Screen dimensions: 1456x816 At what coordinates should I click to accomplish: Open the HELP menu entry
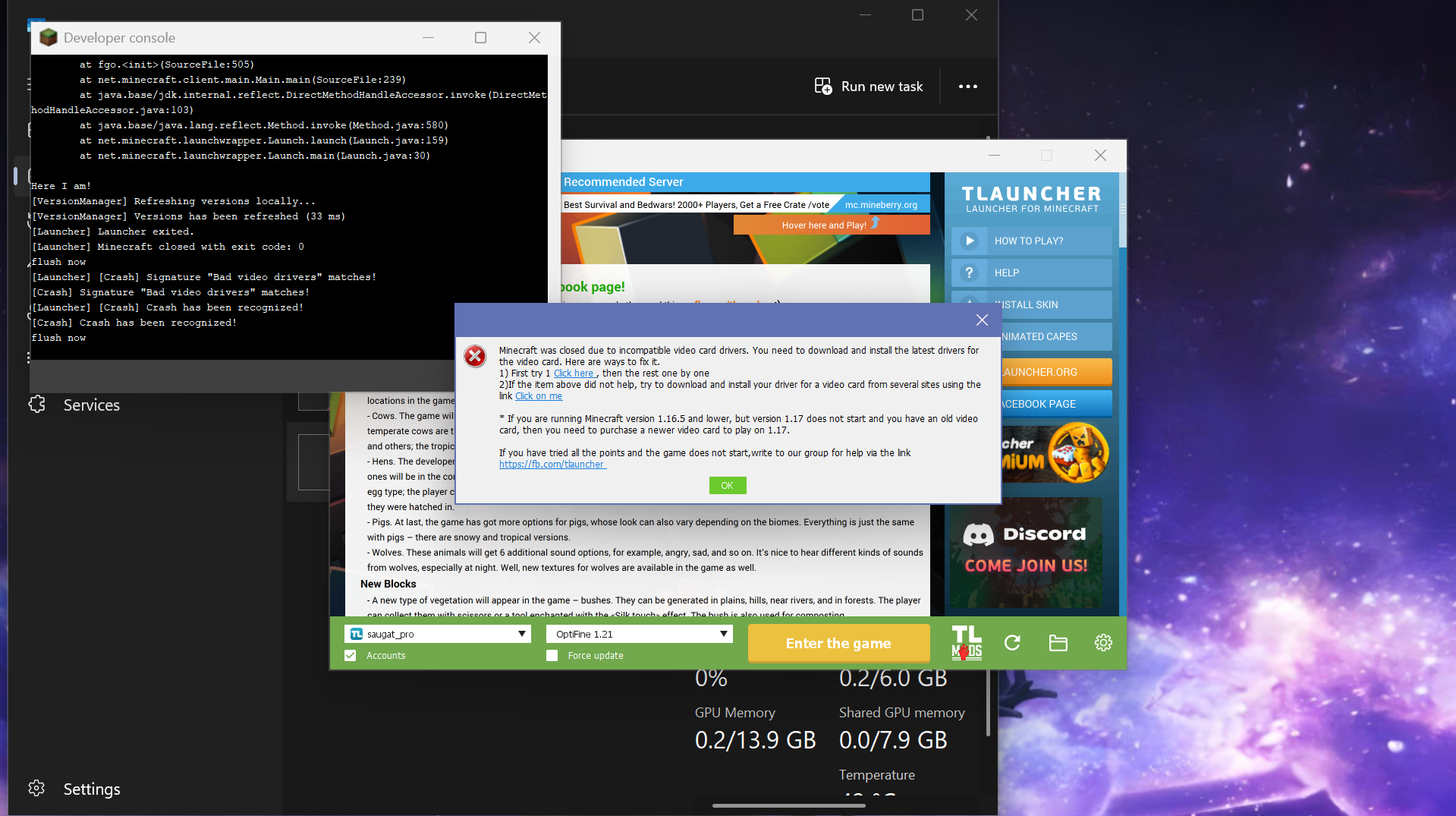click(1032, 273)
